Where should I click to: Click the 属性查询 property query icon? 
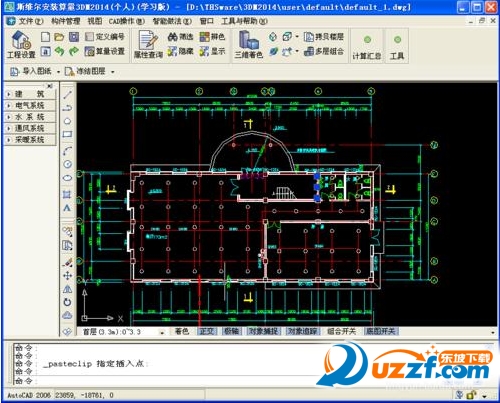click(148, 45)
